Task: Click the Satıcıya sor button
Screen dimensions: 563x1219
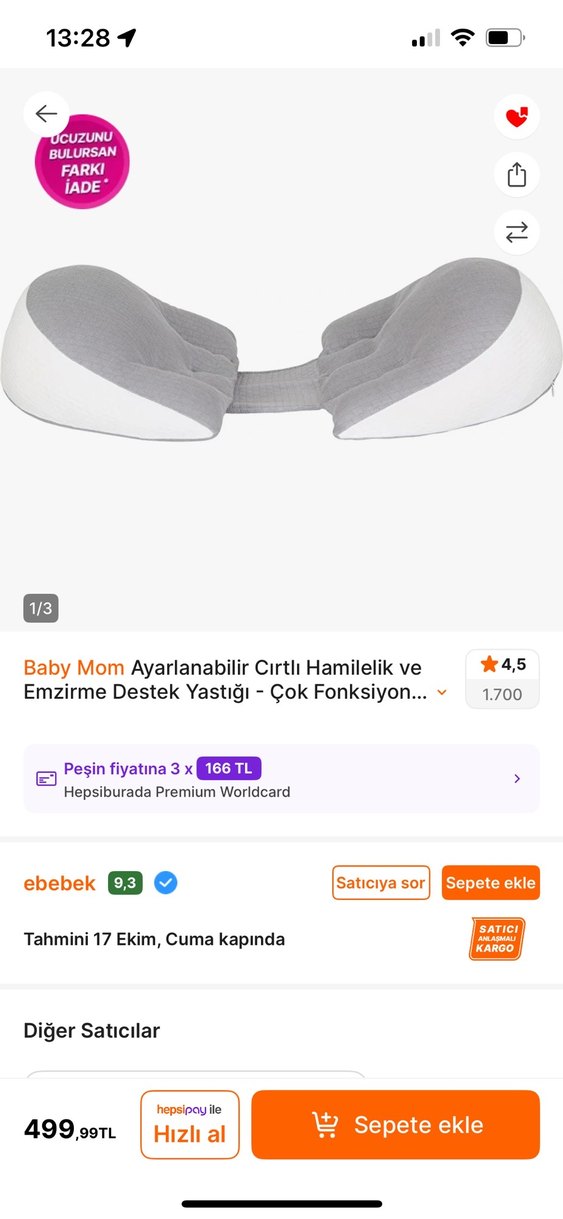Action: pos(381,883)
